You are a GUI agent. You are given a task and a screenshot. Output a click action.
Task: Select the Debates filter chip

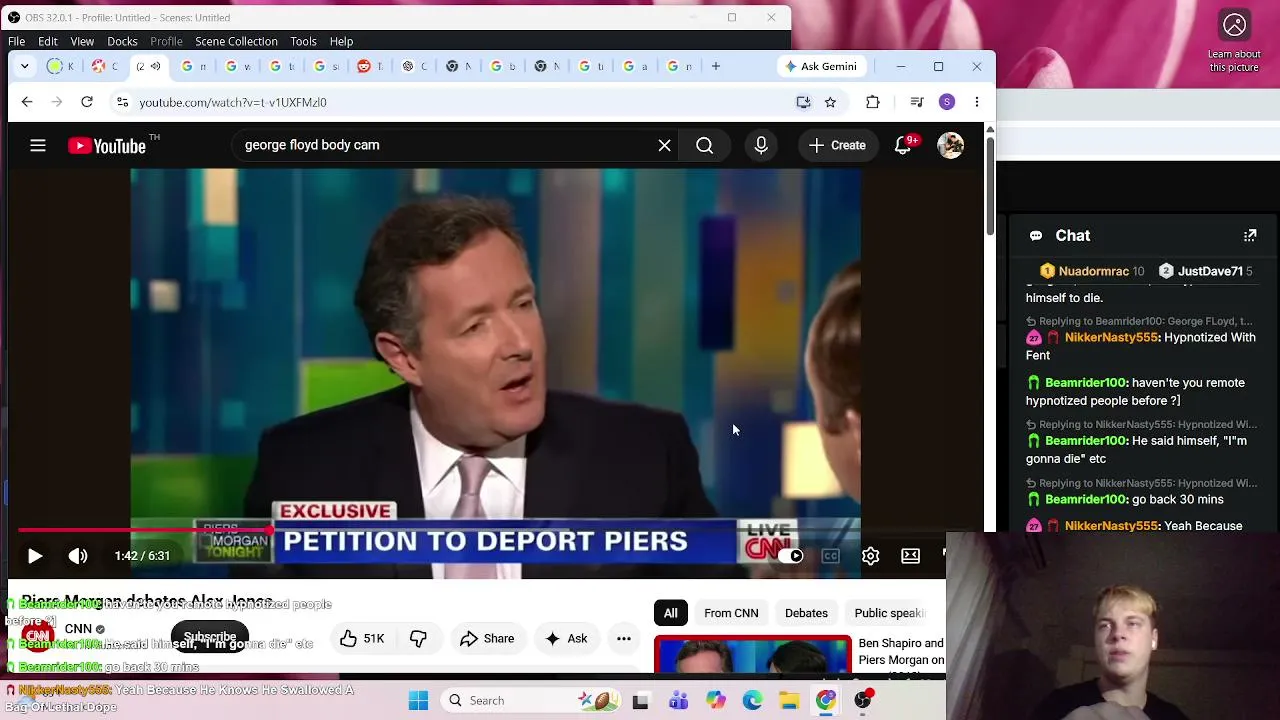(x=806, y=613)
